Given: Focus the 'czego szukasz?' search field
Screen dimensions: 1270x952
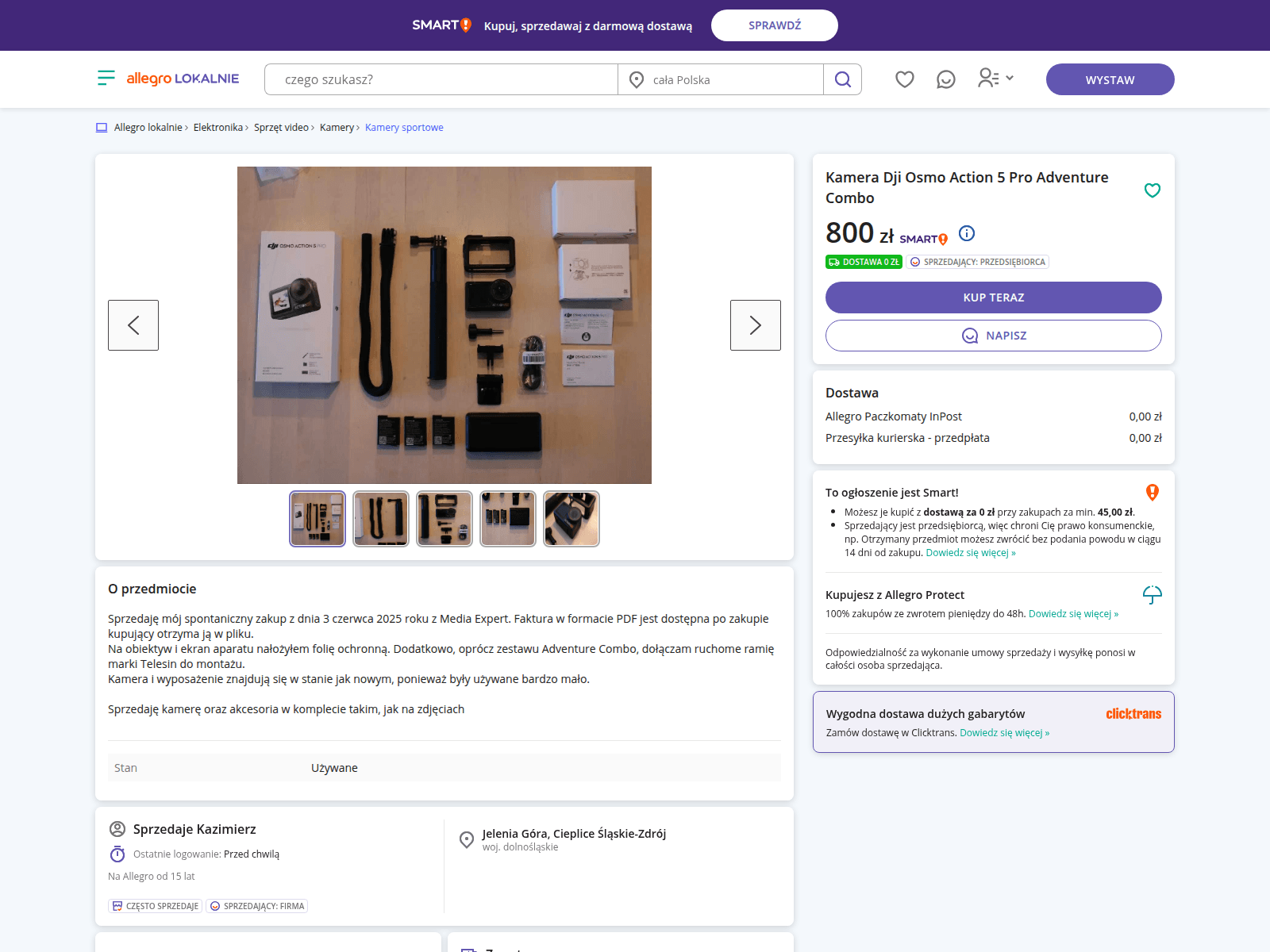Looking at the screenshot, I should click(441, 79).
